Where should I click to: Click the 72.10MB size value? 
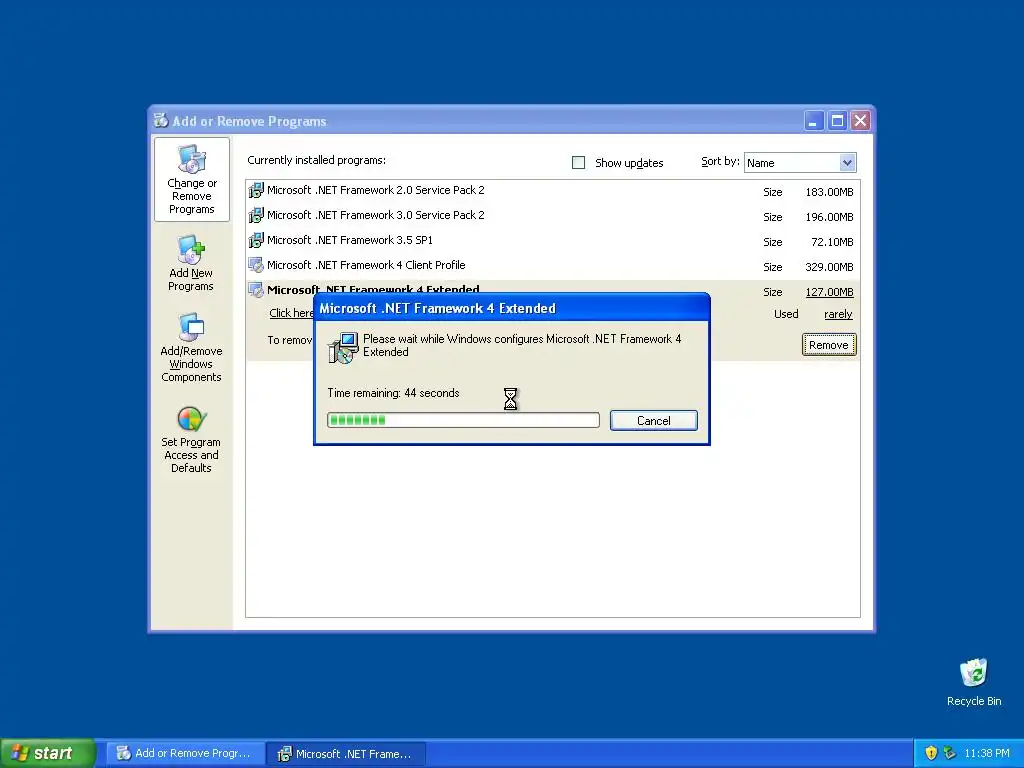coord(832,242)
